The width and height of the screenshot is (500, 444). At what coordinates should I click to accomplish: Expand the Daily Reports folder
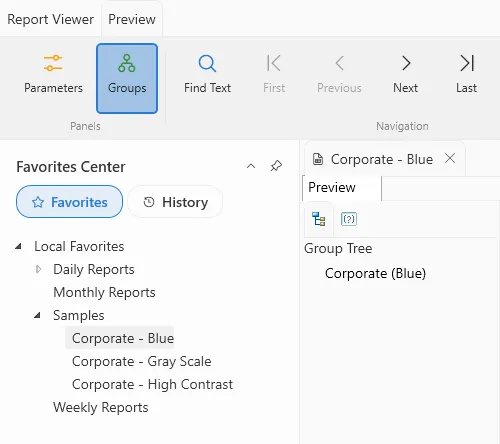point(38,269)
